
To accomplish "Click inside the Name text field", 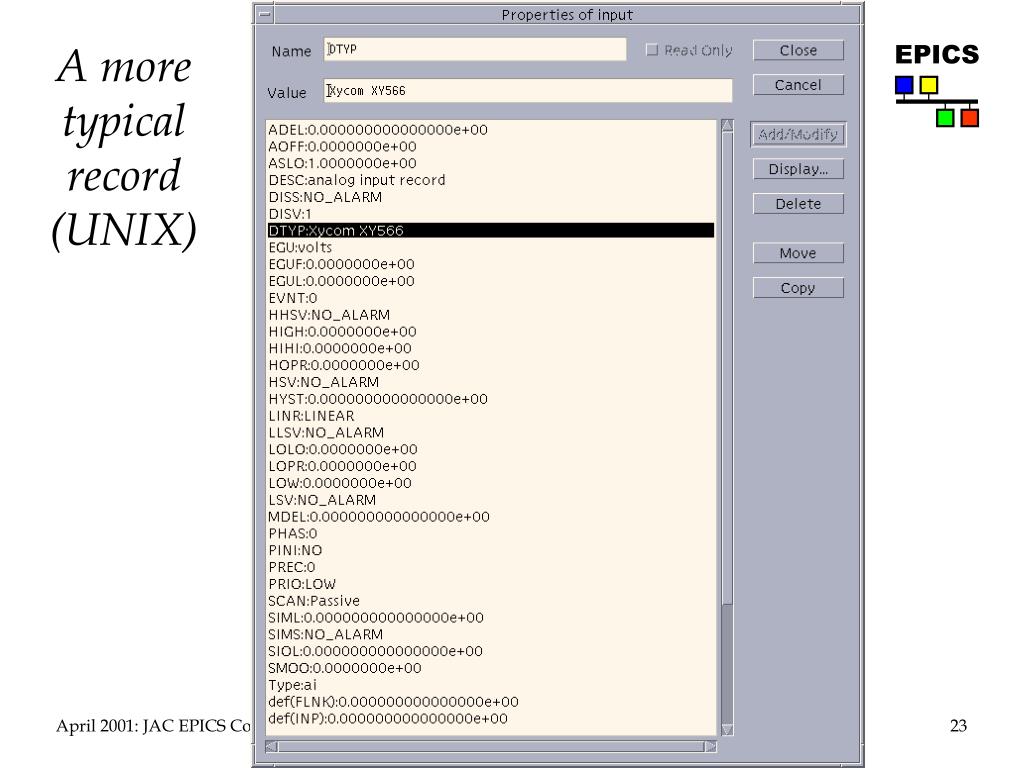I will pos(475,50).
